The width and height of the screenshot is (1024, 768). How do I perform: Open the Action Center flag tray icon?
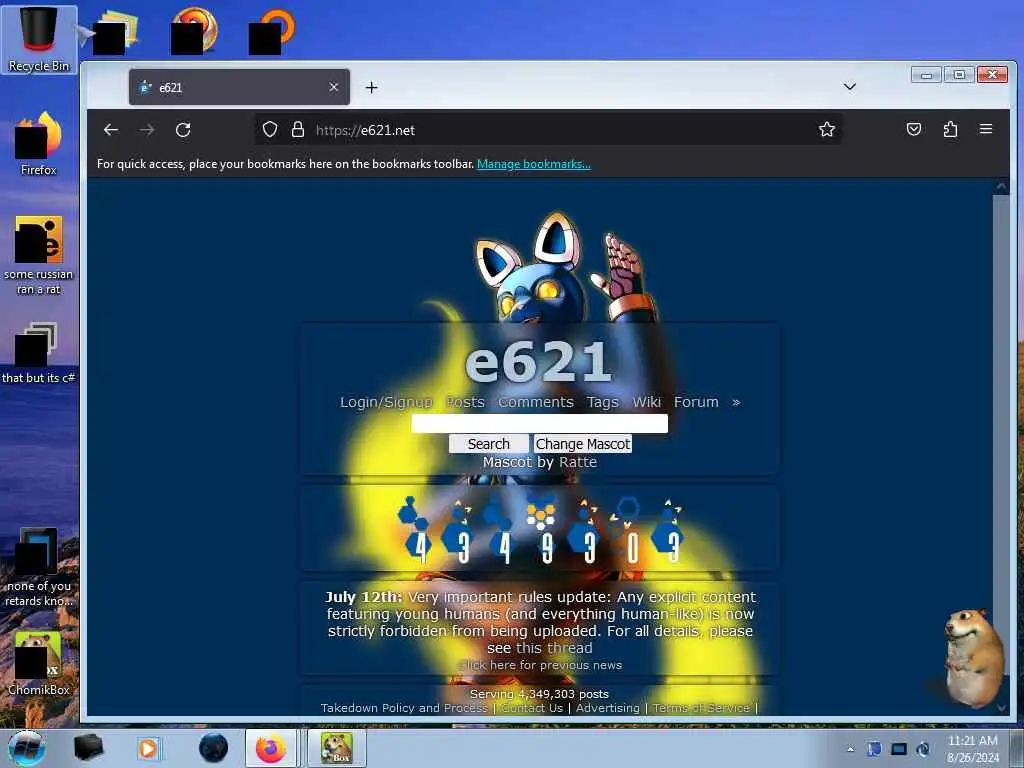coord(874,749)
